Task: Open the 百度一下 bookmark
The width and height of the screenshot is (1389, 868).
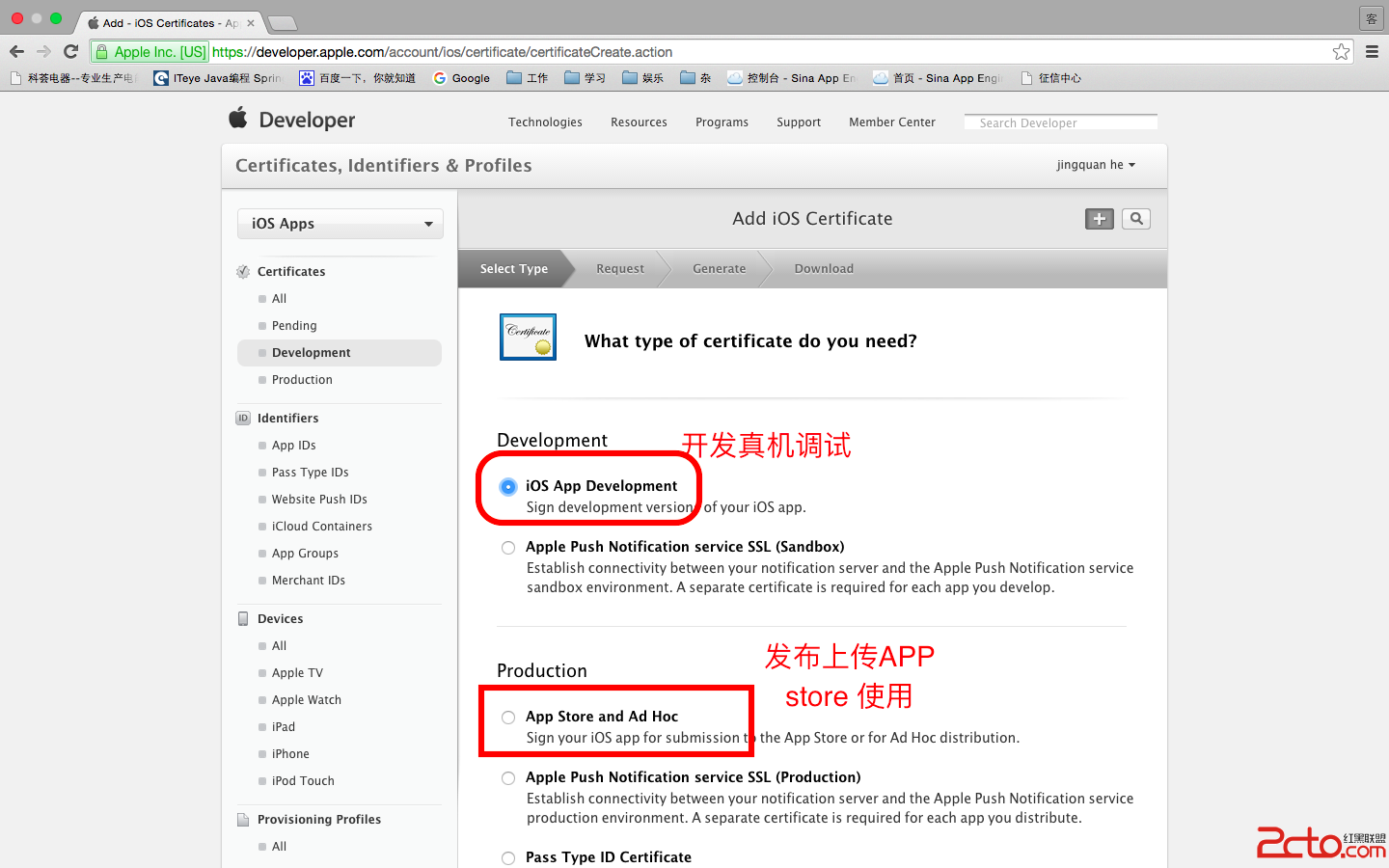Action: (x=357, y=78)
